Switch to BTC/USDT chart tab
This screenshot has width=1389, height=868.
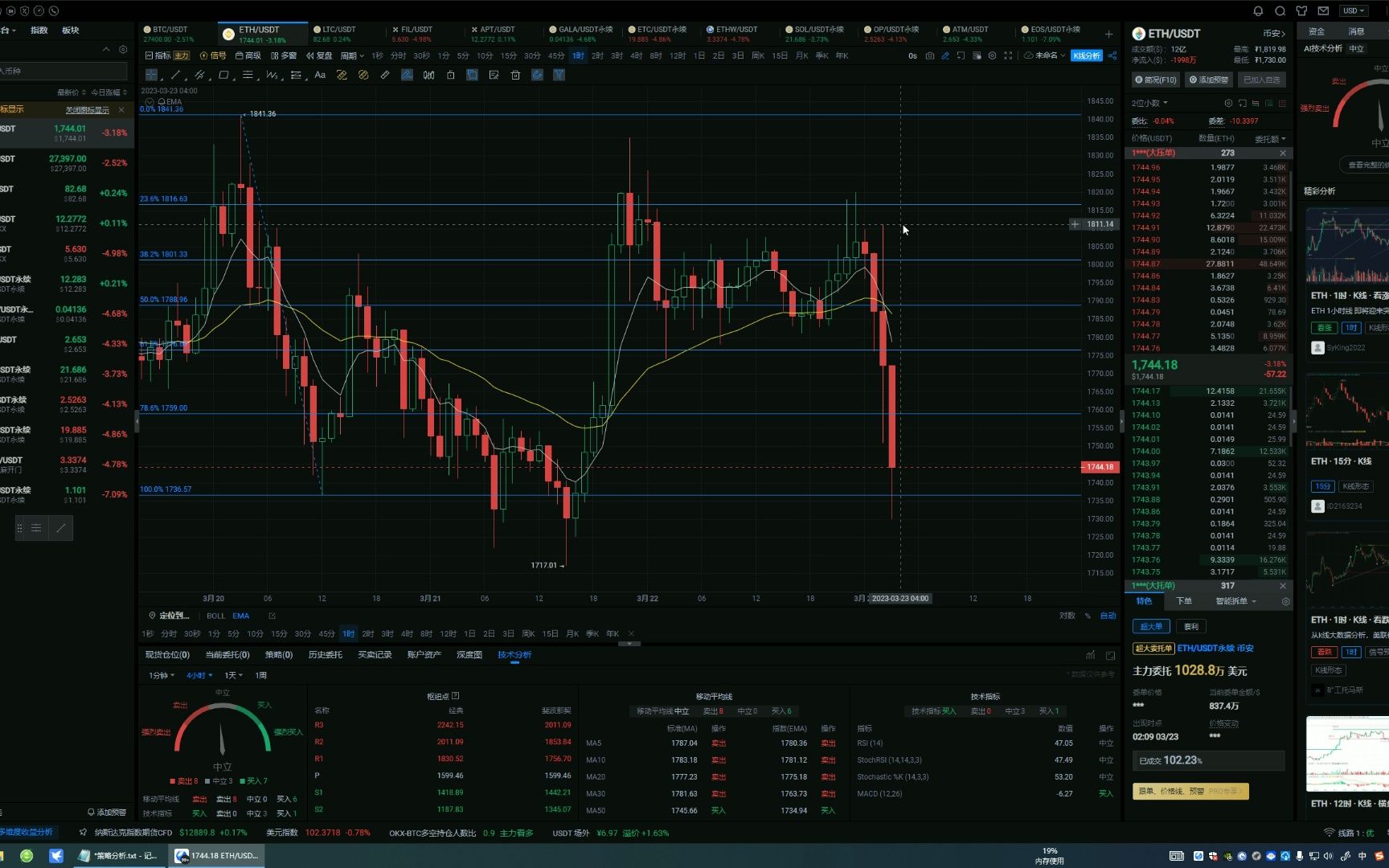176,34
